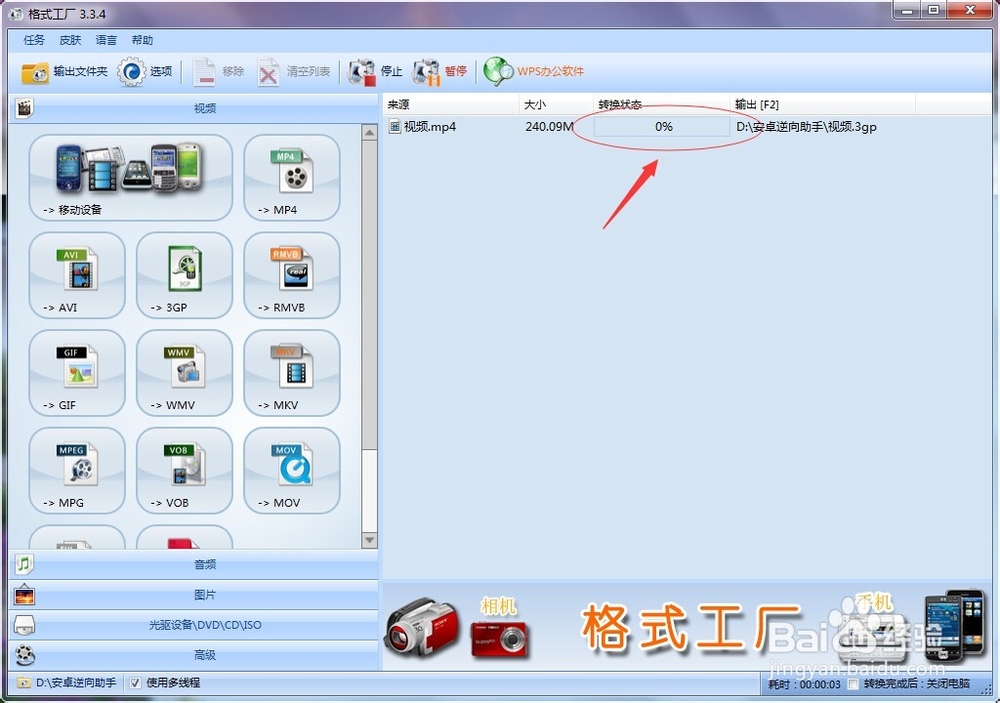The height and width of the screenshot is (703, 1000).
Task: Pause conversion with the 暂停 icon
Action: pyautogui.click(x=426, y=71)
